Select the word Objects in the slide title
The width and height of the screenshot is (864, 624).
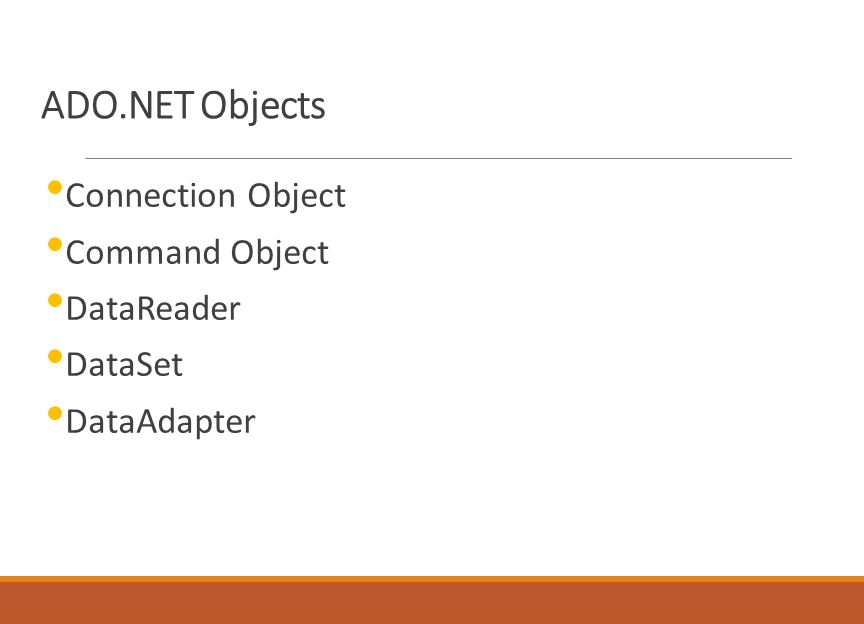tap(263, 107)
